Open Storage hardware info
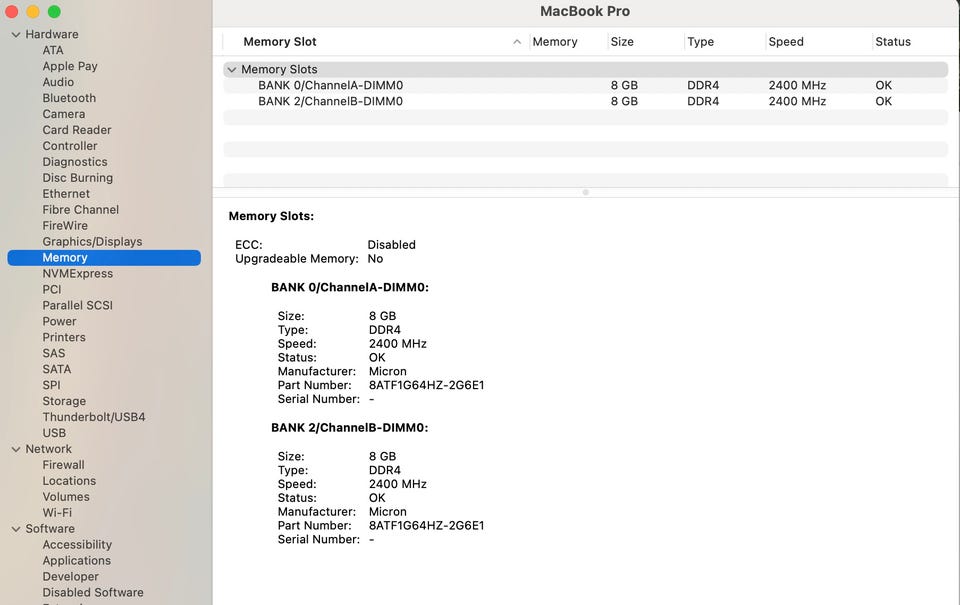The height and width of the screenshot is (605, 960). (x=64, y=401)
